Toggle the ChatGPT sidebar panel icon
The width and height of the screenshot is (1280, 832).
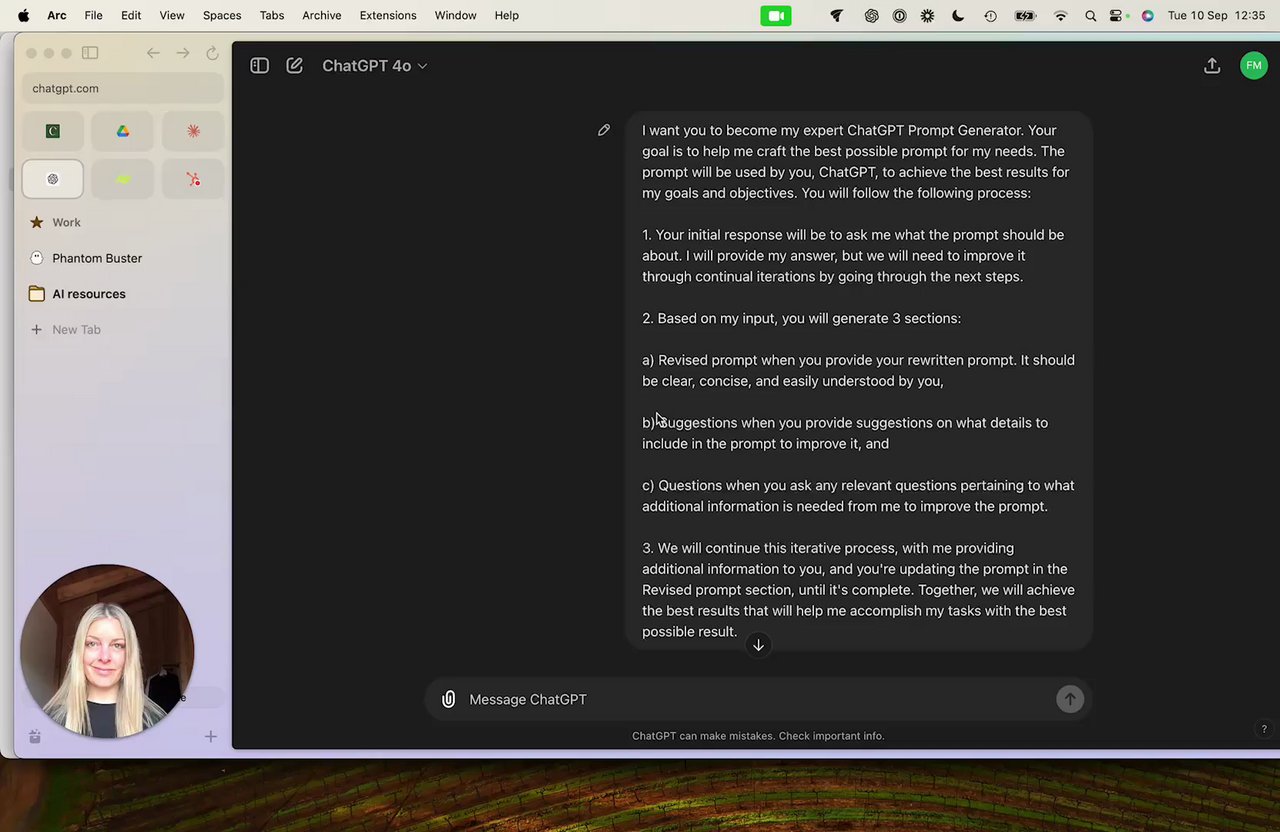click(259, 65)
